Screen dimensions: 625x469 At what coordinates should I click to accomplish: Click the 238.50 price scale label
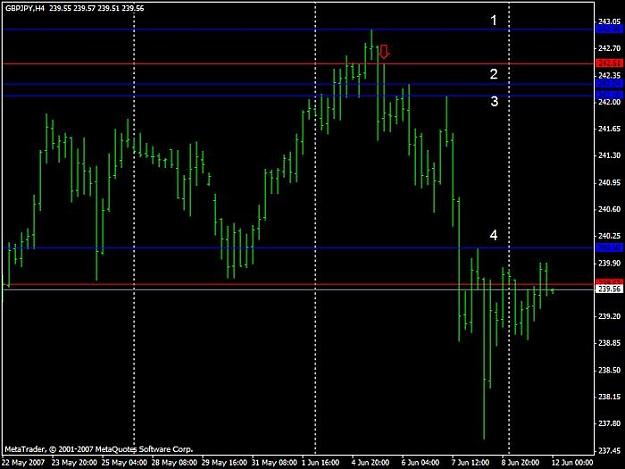[609, 370]
